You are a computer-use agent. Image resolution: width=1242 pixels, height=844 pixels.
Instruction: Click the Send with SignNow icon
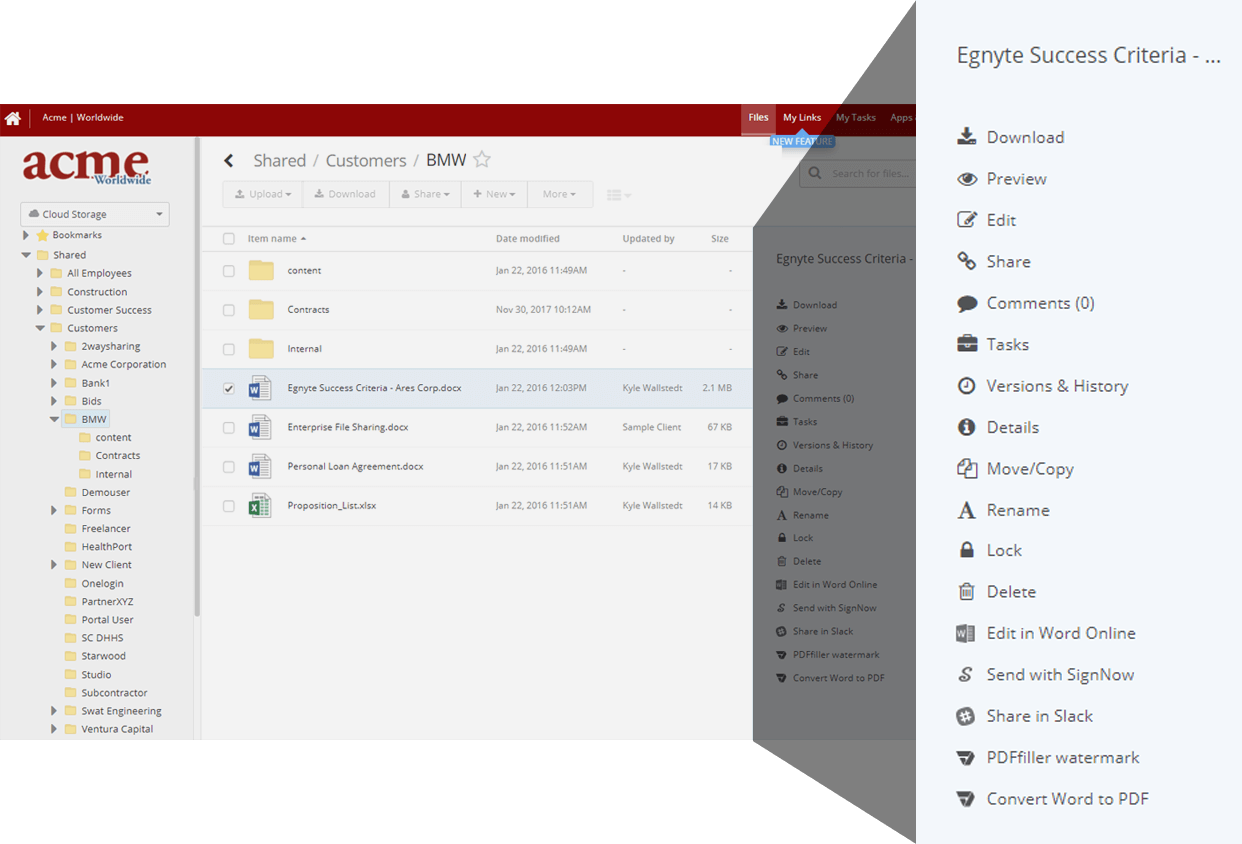pos(966,675)
